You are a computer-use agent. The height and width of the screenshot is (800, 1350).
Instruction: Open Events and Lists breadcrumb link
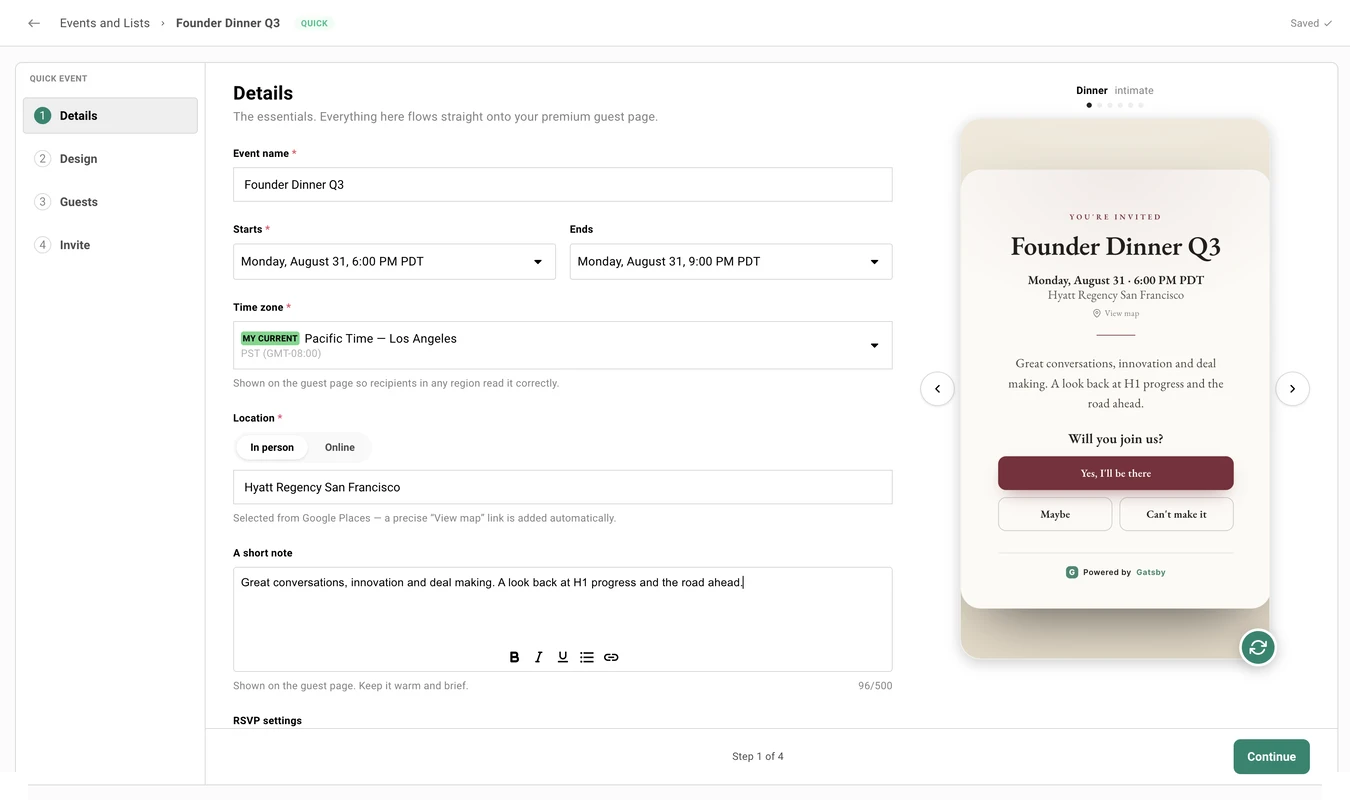pos(105,23)
